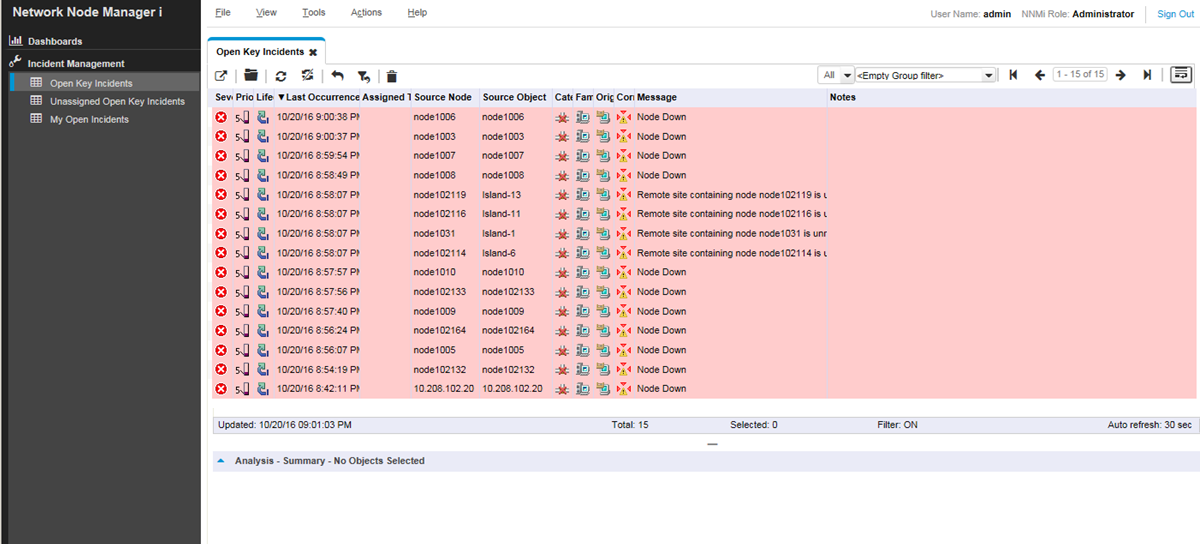Click the restore default settings arrow icon
This screenshot has height=544, width=1200.
[x=337, y=75]
